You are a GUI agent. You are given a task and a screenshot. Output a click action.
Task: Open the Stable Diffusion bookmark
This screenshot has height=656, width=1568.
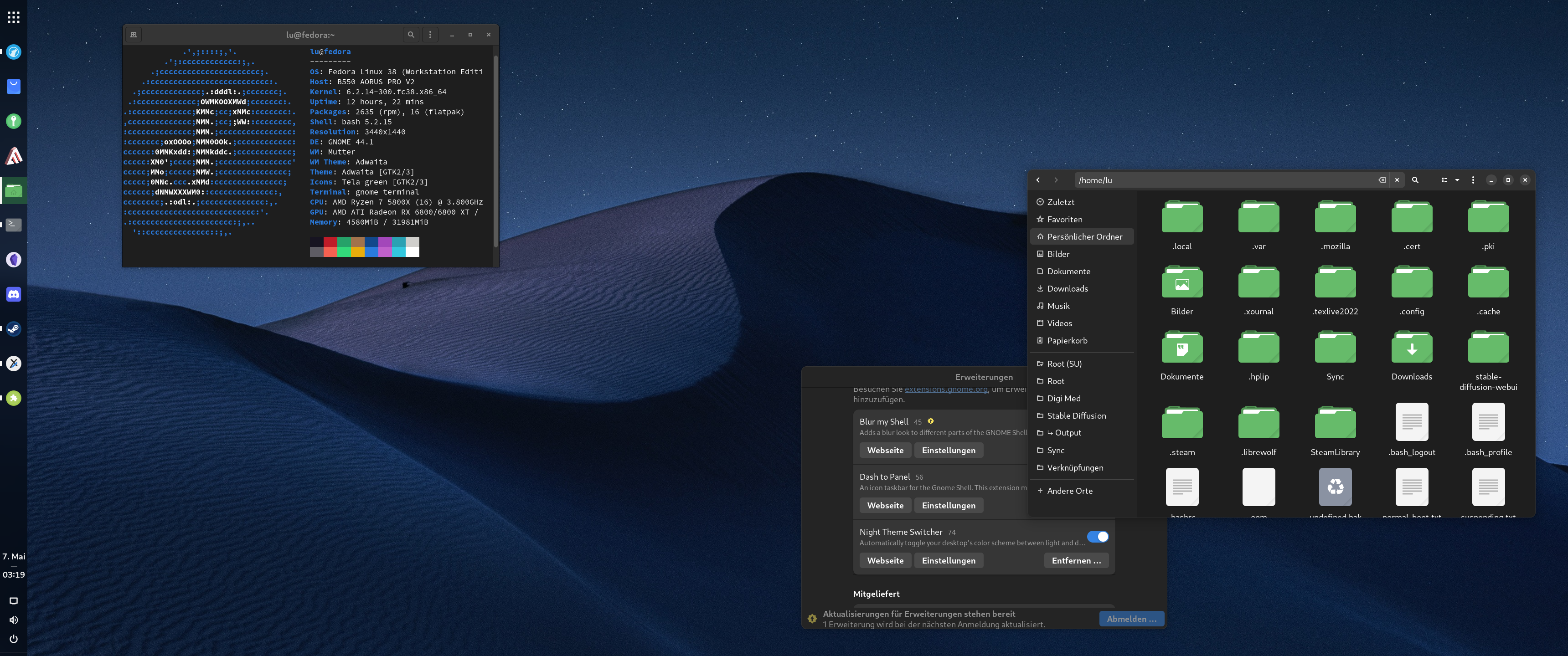tap(1082, 415)
